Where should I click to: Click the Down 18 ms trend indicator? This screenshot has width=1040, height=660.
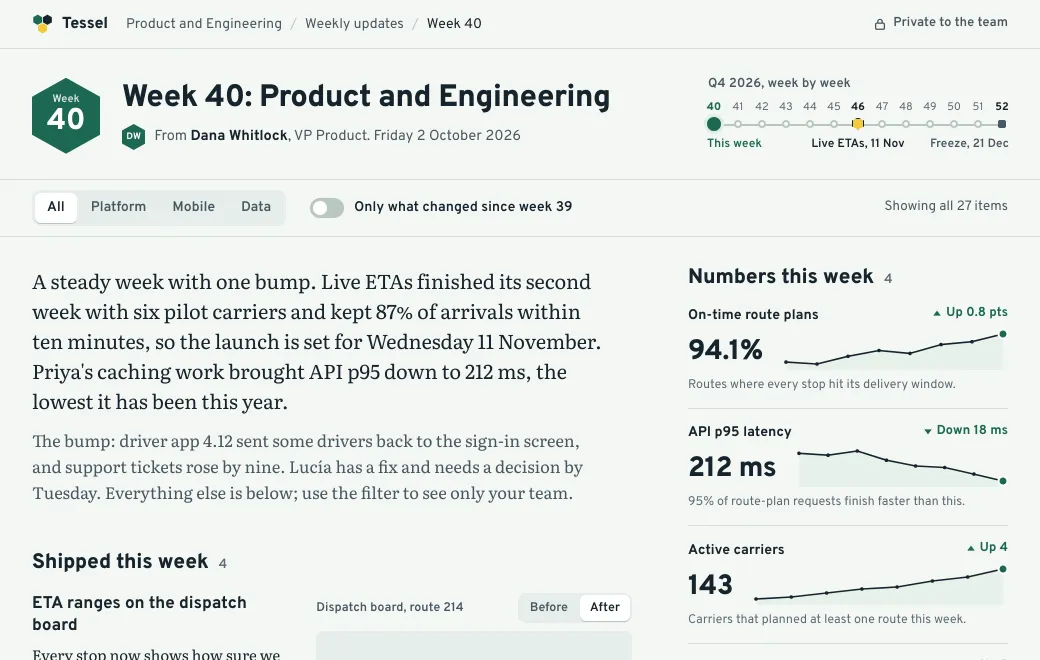click(965, 430)
